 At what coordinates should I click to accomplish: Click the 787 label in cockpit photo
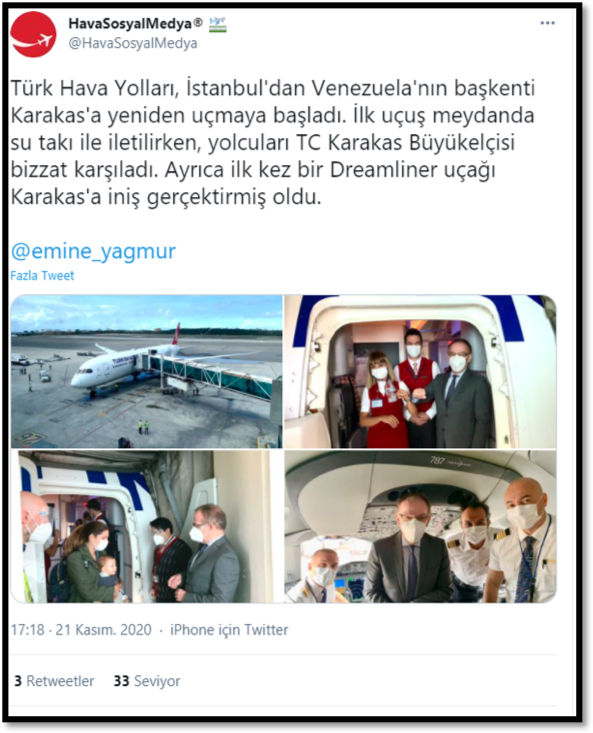click(x=437, y=460)
